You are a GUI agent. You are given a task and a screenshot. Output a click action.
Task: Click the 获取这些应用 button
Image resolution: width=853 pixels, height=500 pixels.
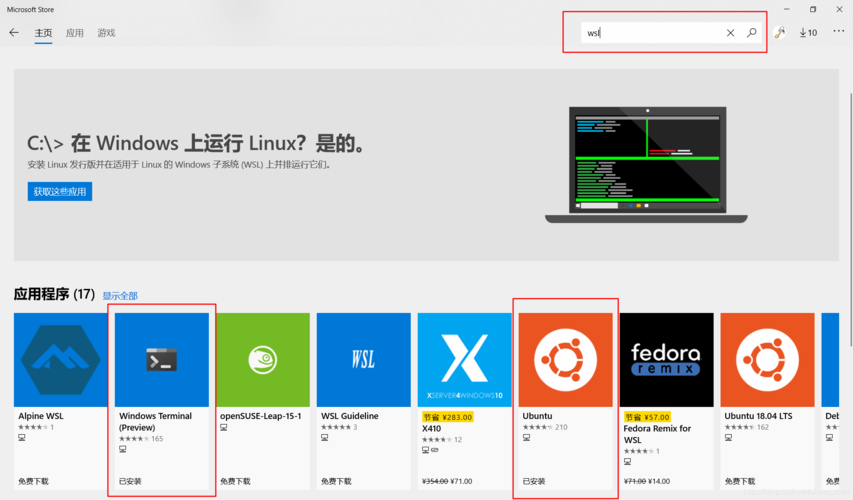pyautogui.click(x=60, y=192)
